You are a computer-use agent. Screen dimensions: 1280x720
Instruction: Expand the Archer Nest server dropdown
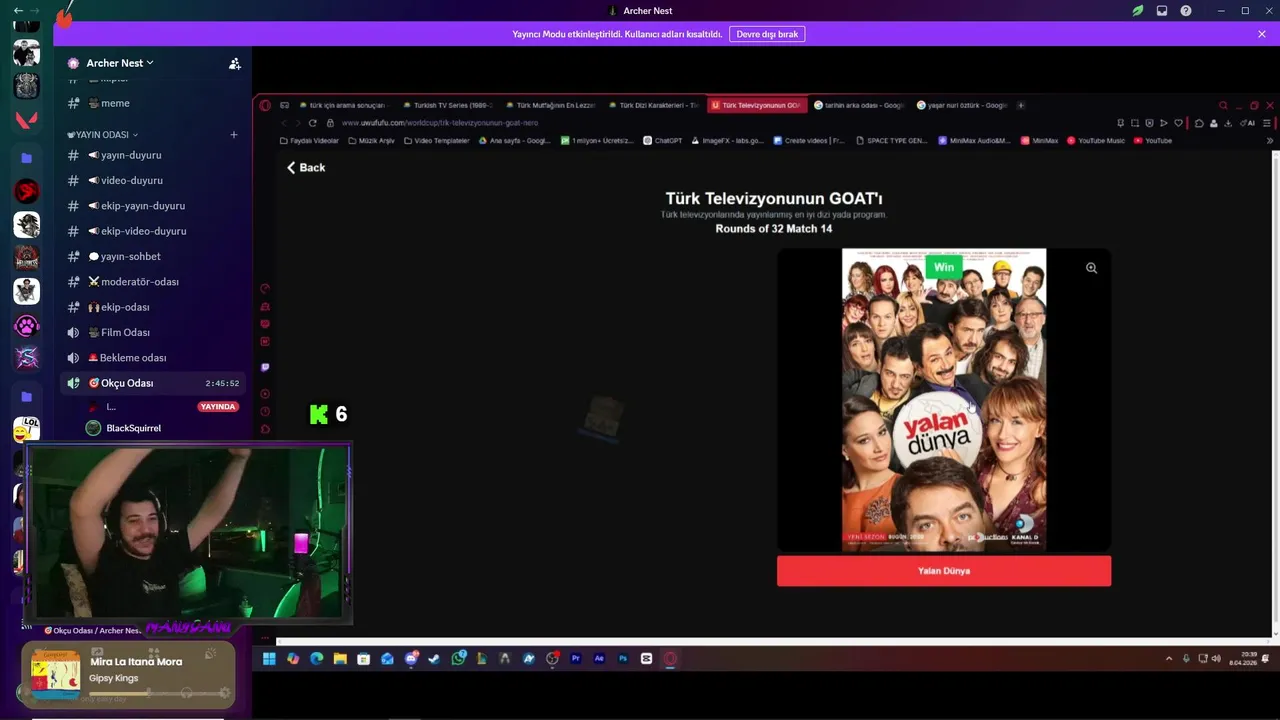tap(120, 63)
